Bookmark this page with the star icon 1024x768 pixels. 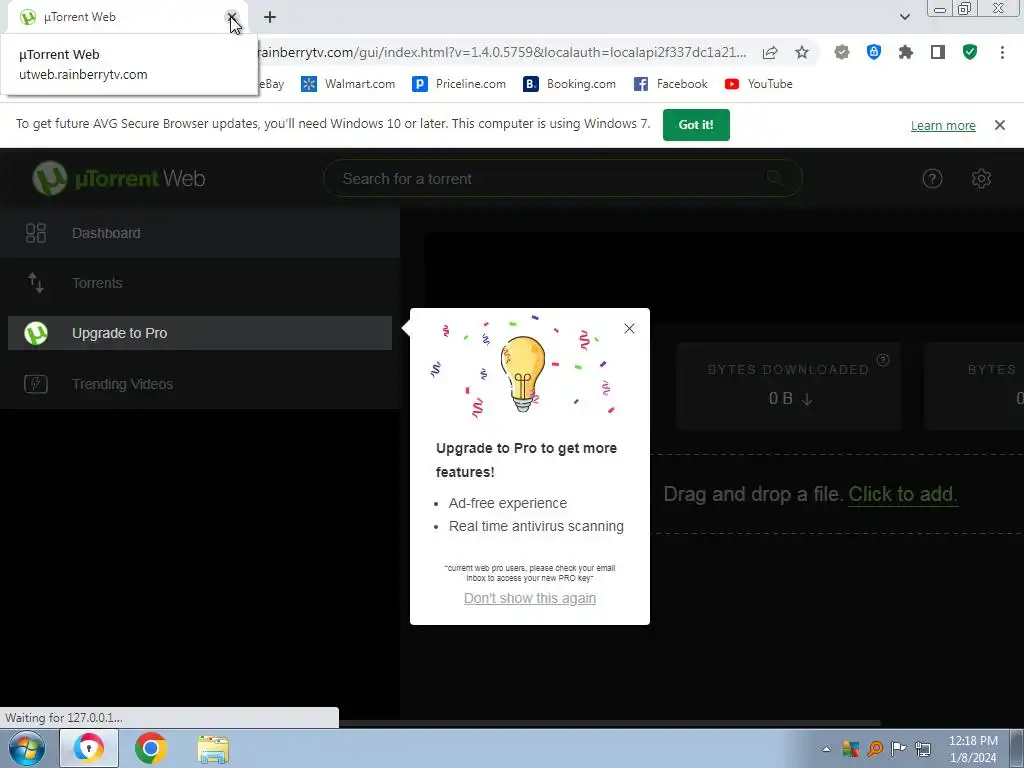click(x=802, y=52)
